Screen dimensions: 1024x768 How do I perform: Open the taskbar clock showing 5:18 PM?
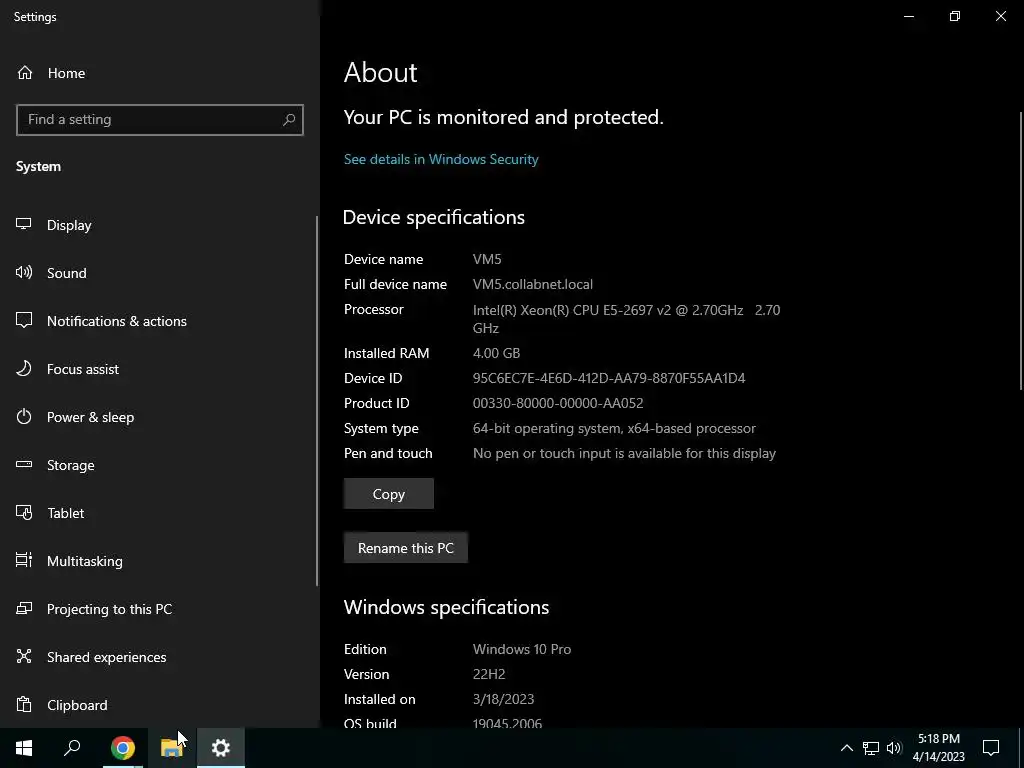[x=938, y=748]
